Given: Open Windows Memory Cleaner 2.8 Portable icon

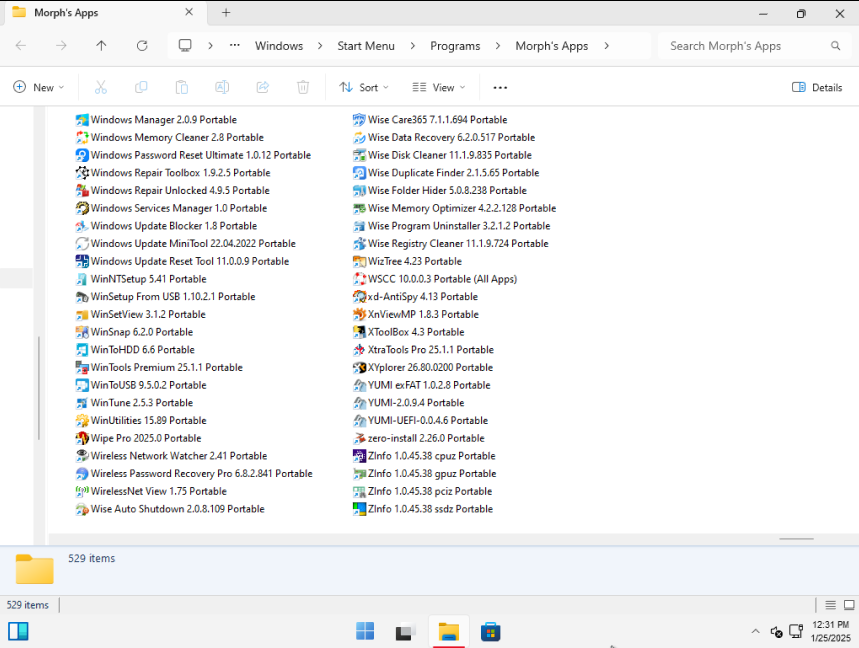Looking at the screenshot, I should (82, 137).
